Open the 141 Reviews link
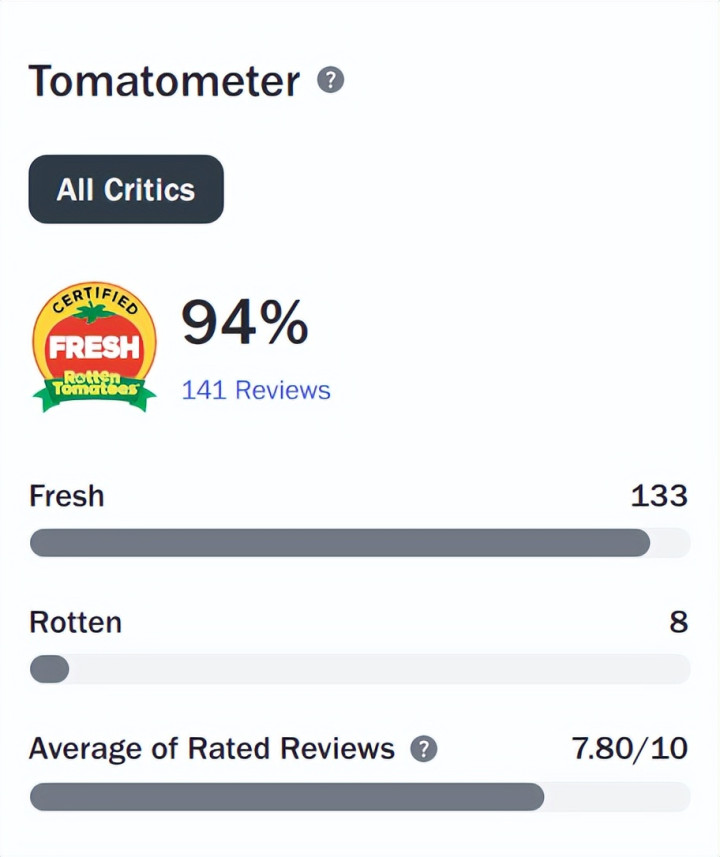The width and height of the screenshot is (720, 857). point(256,390)
